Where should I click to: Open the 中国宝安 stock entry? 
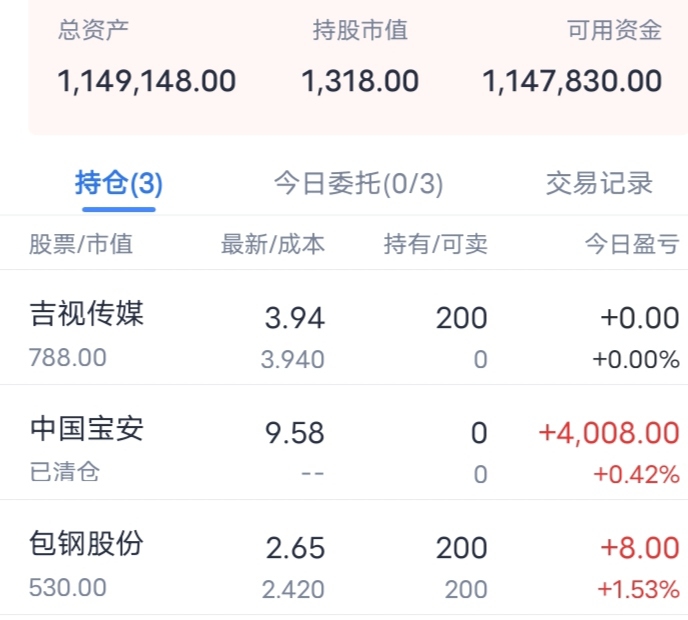pos(87,430)
